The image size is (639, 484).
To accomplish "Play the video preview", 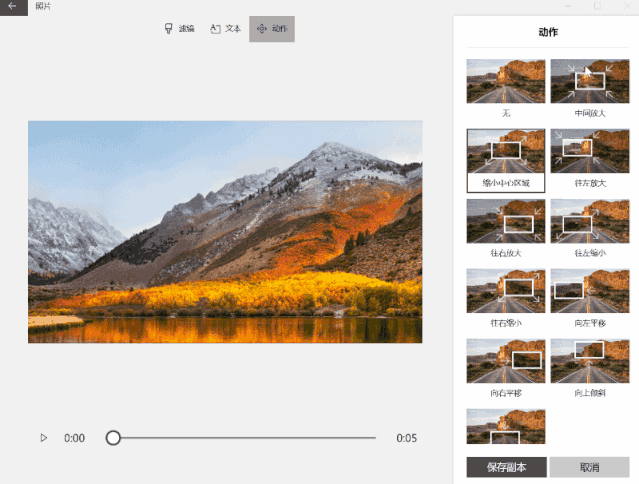I will click(44, 438).
